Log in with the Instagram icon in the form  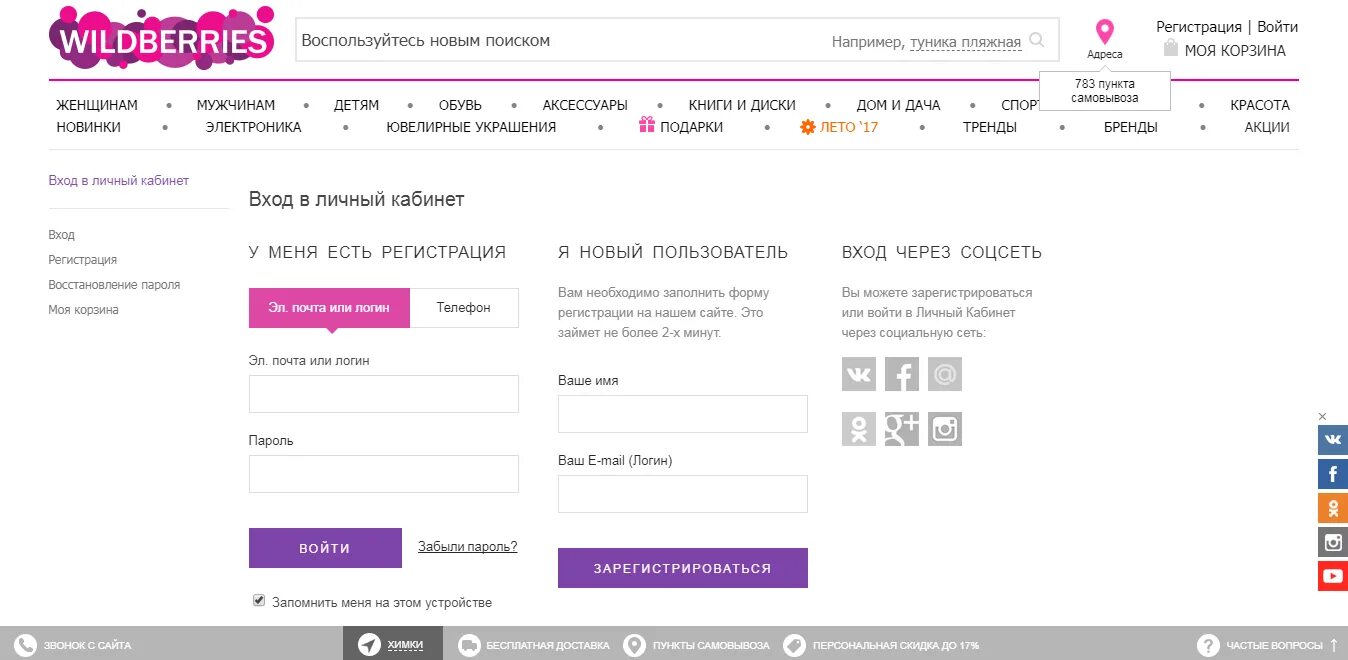click(945, 429)
